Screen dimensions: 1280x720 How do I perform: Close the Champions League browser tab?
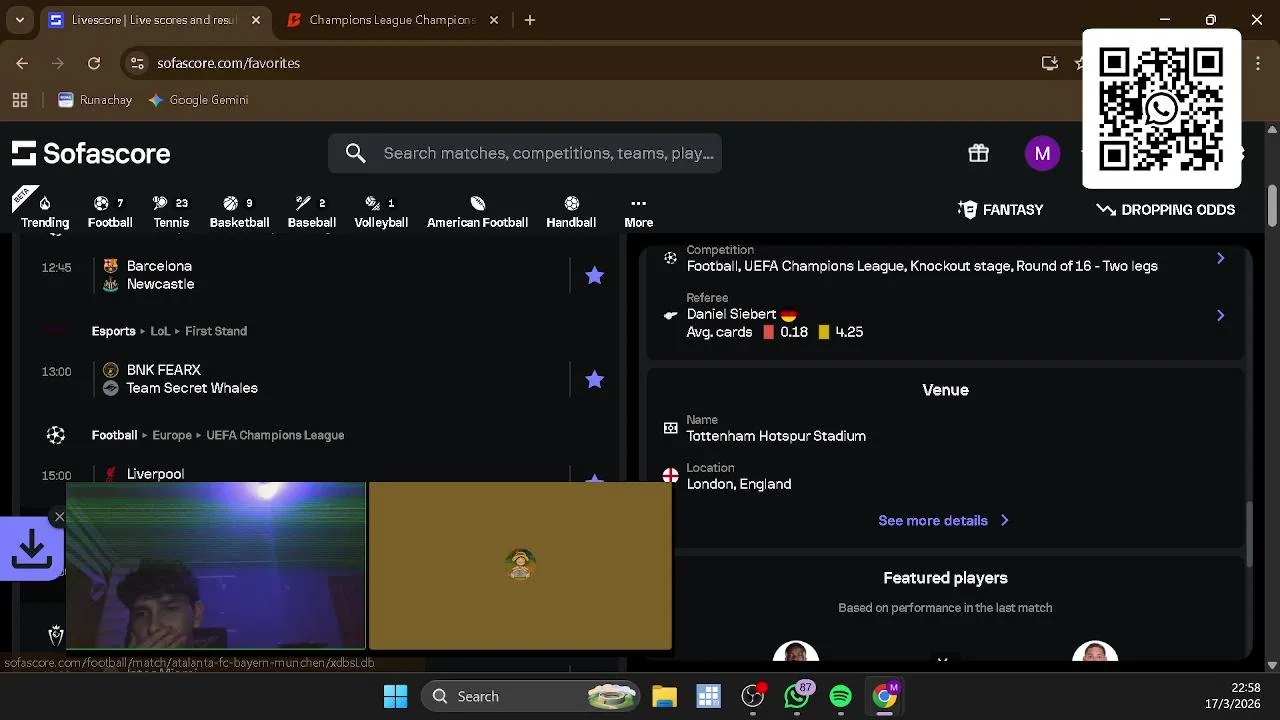493,20
